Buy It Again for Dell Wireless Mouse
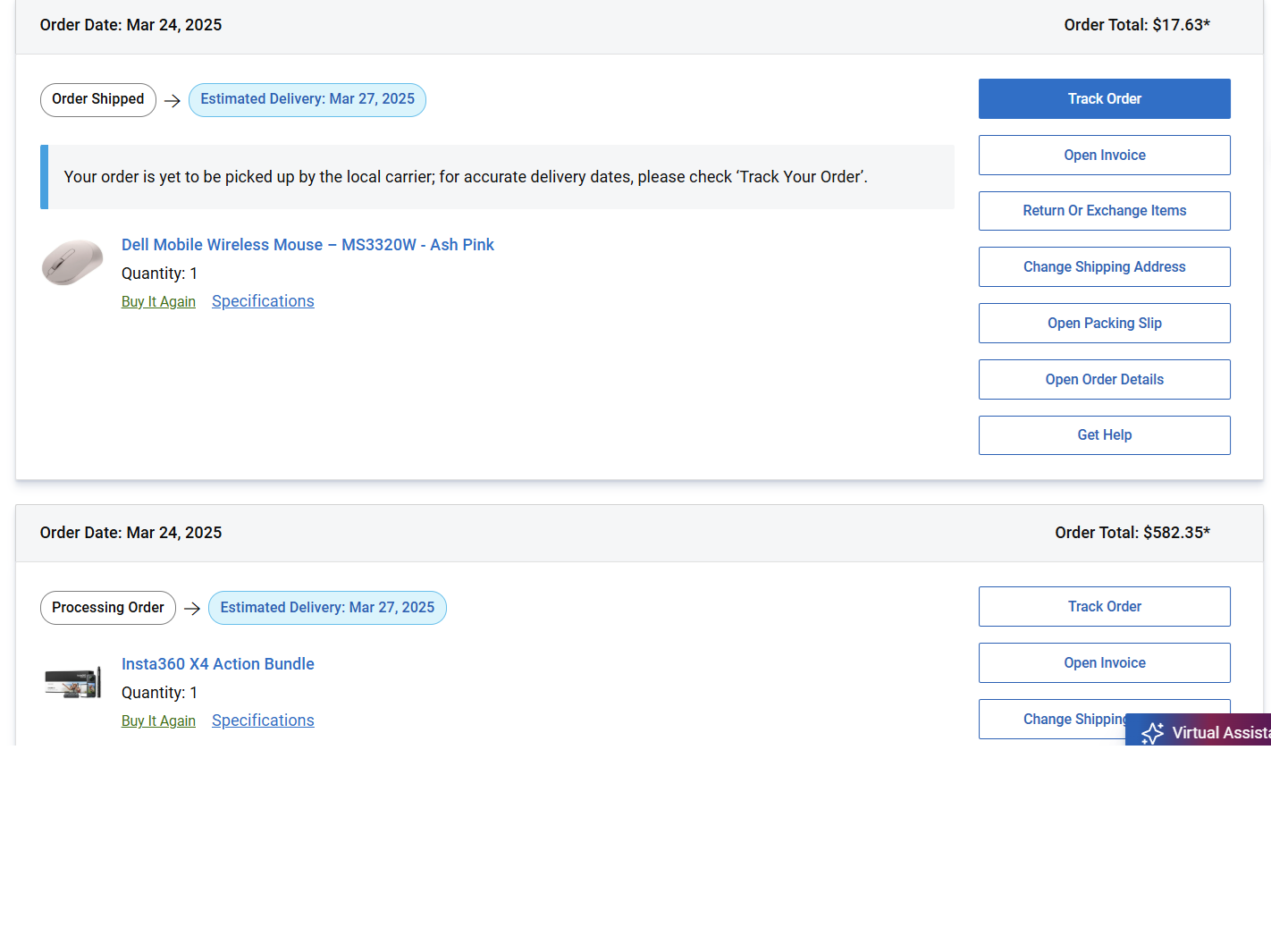Viewport: 1271px width, 952px height. 158,302
